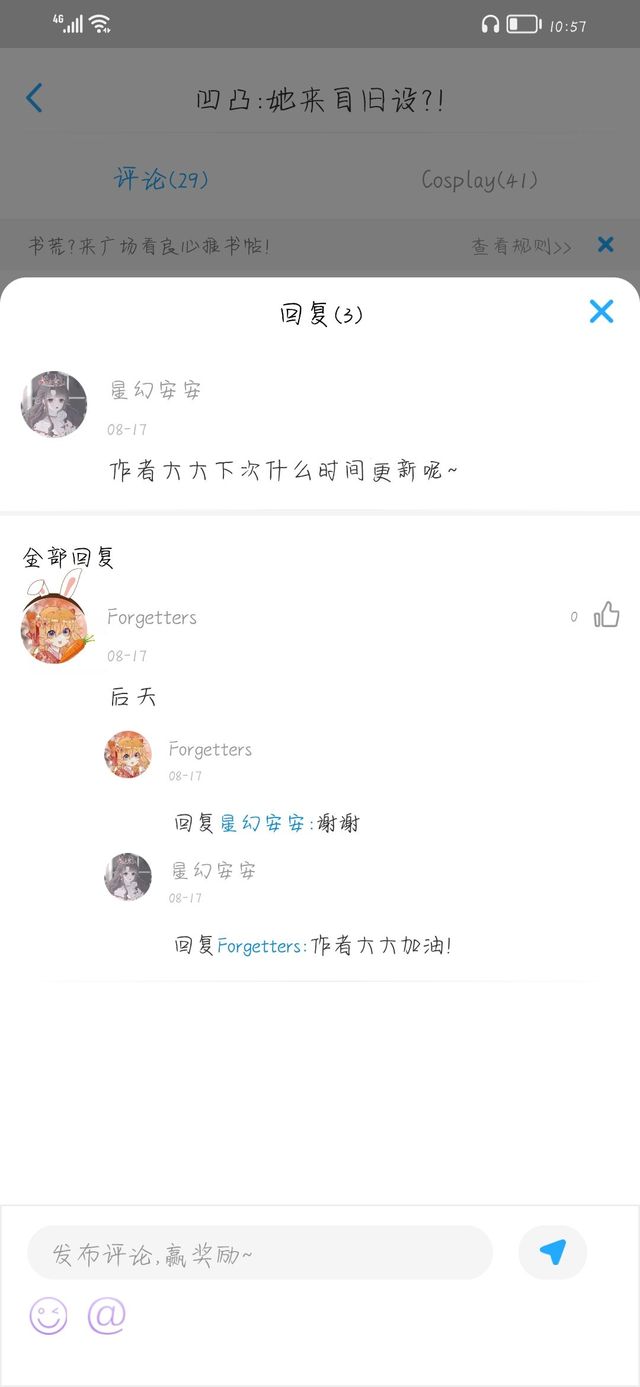640x1387 pixels.
Task: Tap the small Forgetters avatar in the nested reply
Action: tap(128, 755)
